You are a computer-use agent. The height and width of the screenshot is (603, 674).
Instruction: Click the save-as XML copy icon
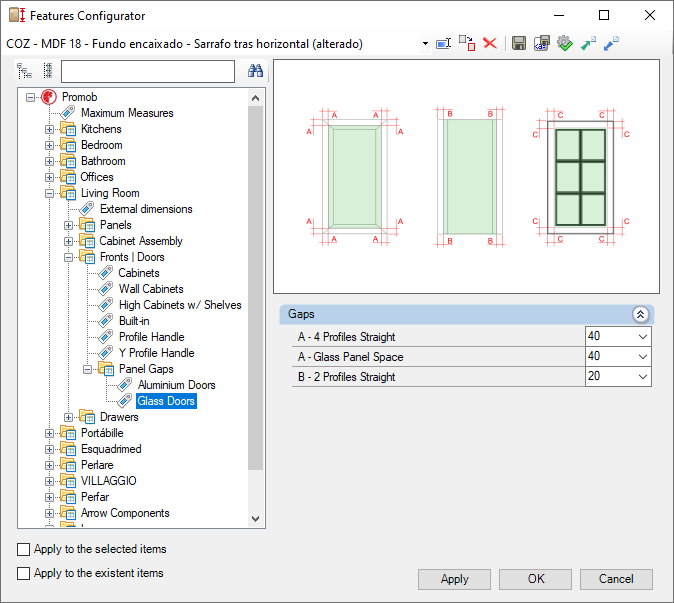point(542,43)
